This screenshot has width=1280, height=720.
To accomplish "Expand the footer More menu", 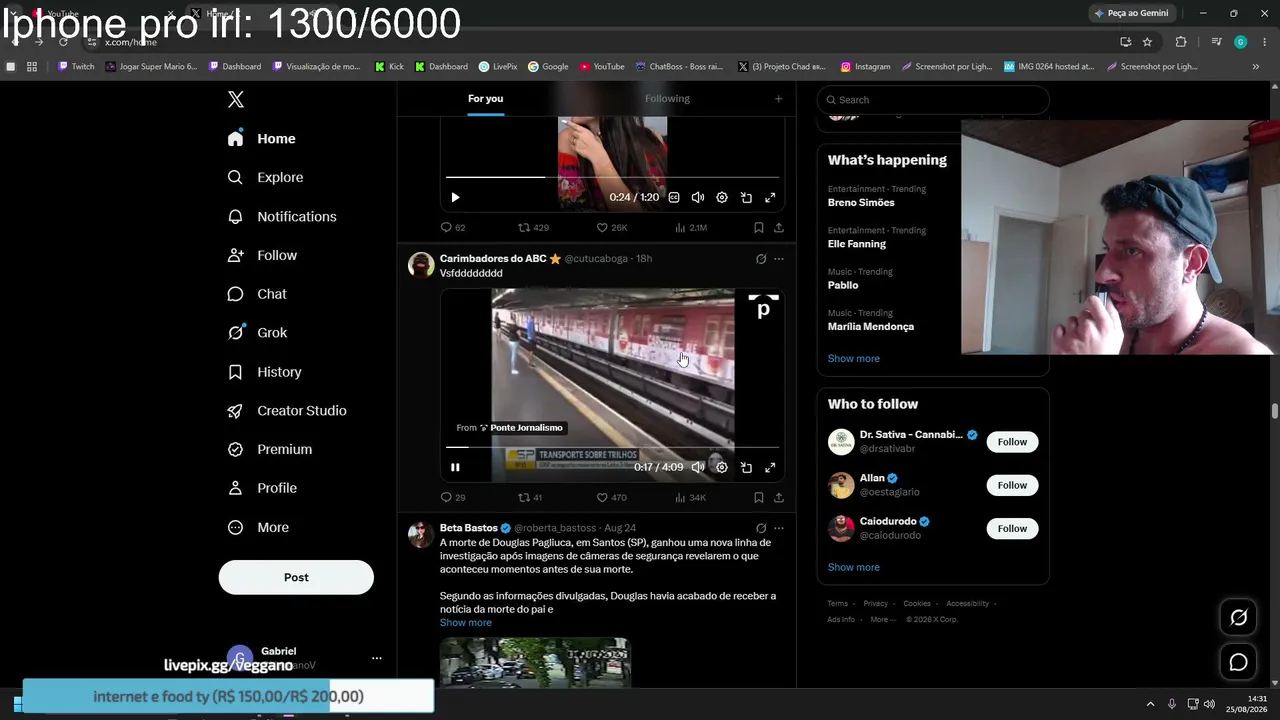I will pos(882,620).
